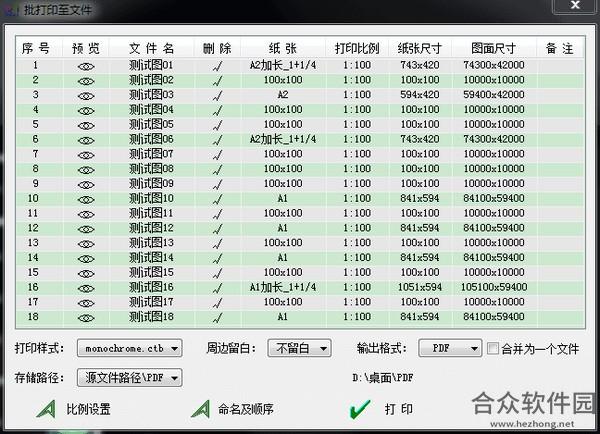Select file name 测试图13
Image resolution: width=600 pixels, height=434 pixels.
[151, 243]
